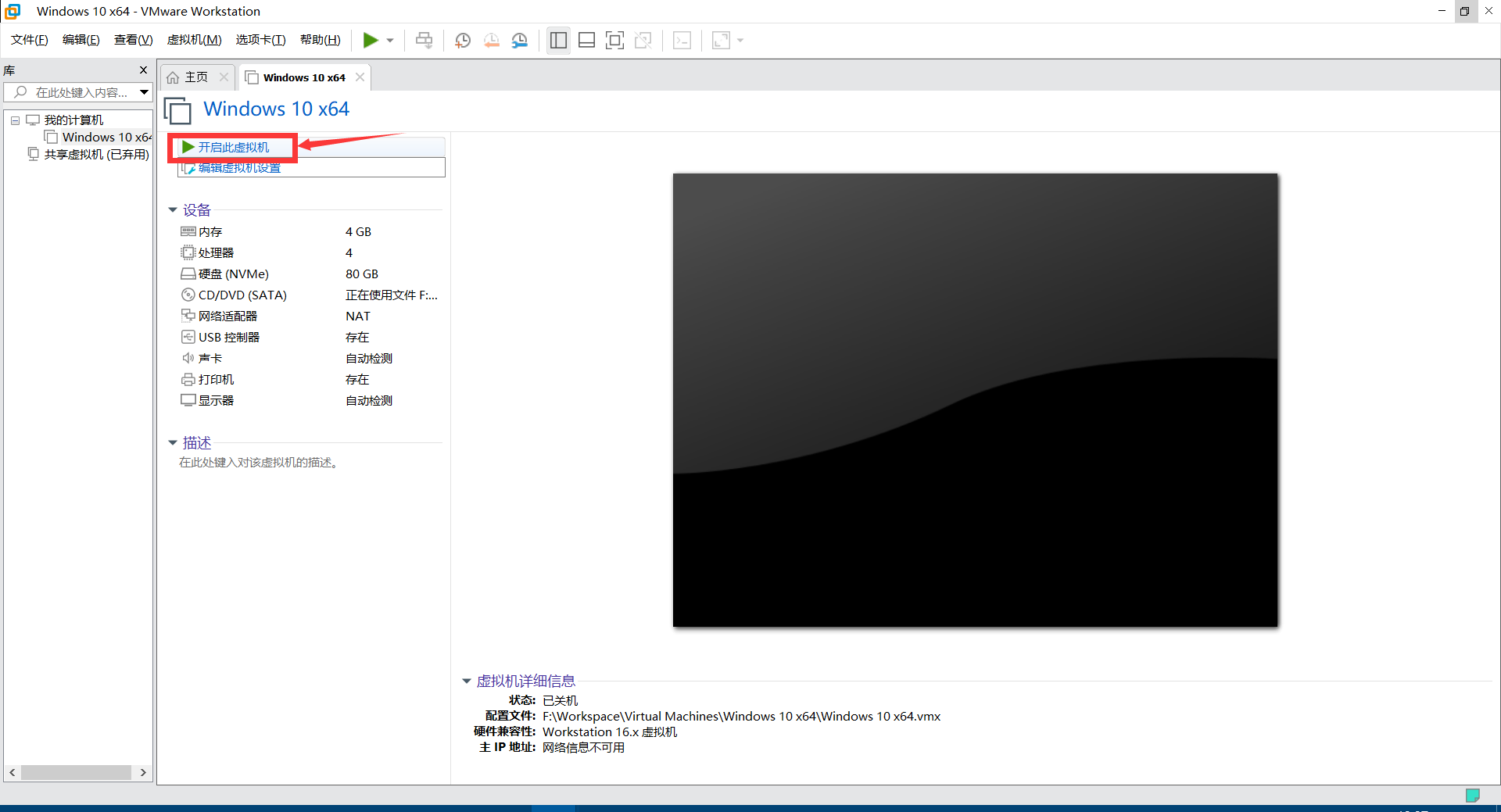Click the library scrollbar left arrow
The image size is (1501, 812).
pyautogui.click(x=12, y=772)
